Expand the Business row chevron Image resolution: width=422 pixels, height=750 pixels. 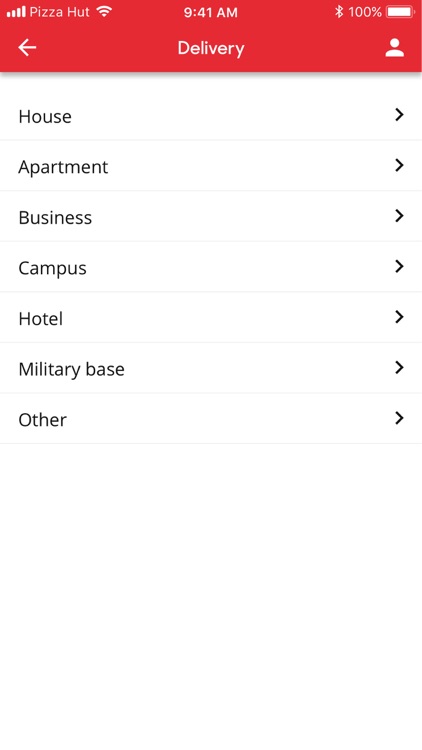(x=399, y=216)
